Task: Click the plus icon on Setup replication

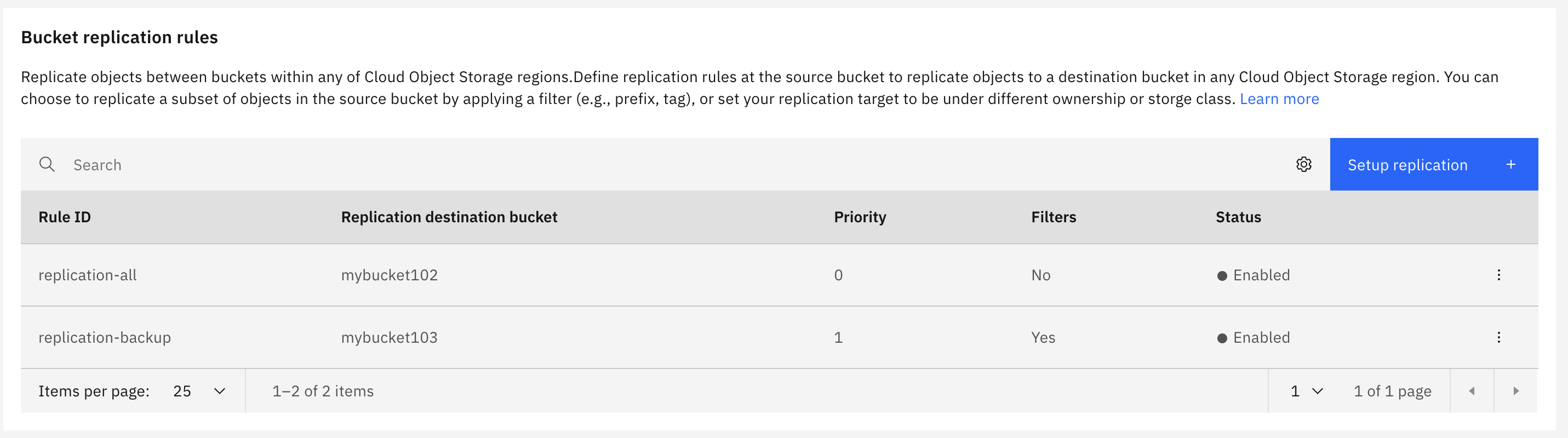Action: 1511,164
